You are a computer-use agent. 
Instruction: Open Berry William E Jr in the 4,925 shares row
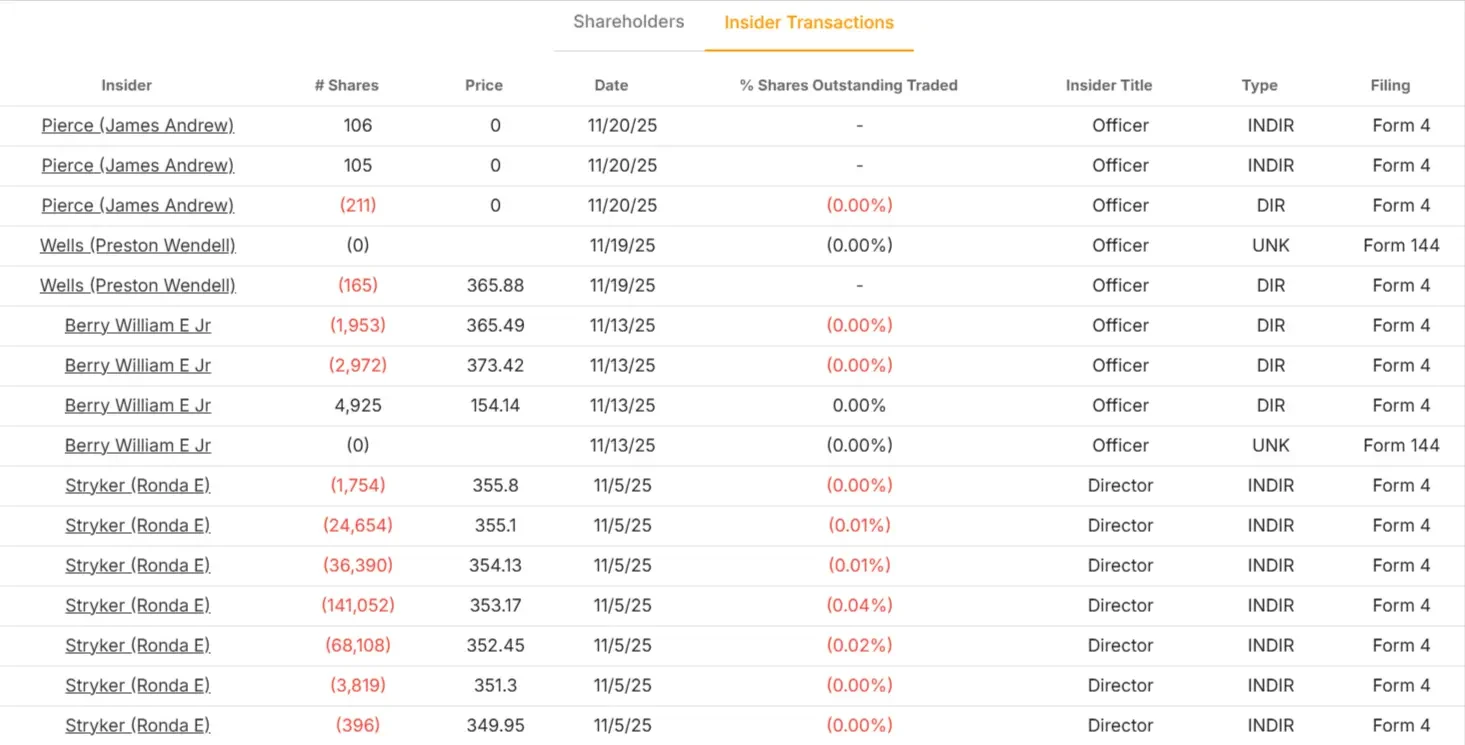(138, 405)
